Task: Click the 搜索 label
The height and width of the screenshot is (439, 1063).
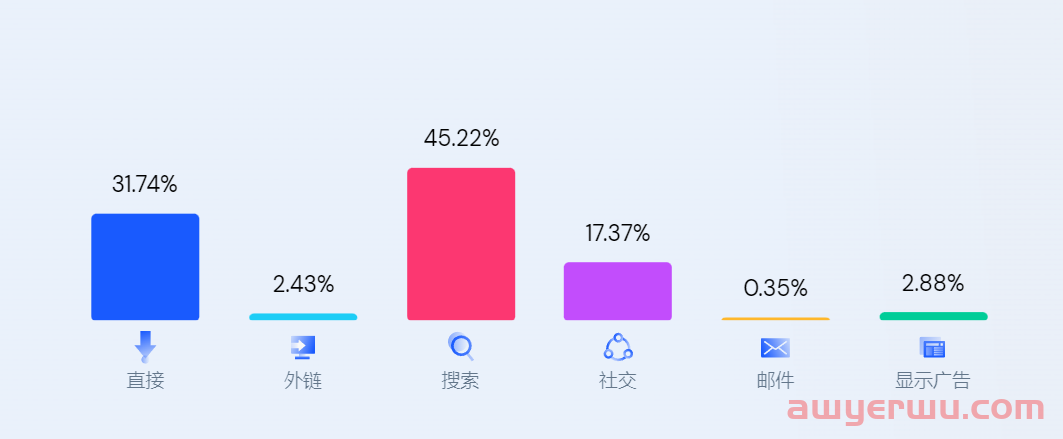Action: click(x=461, y=381)
